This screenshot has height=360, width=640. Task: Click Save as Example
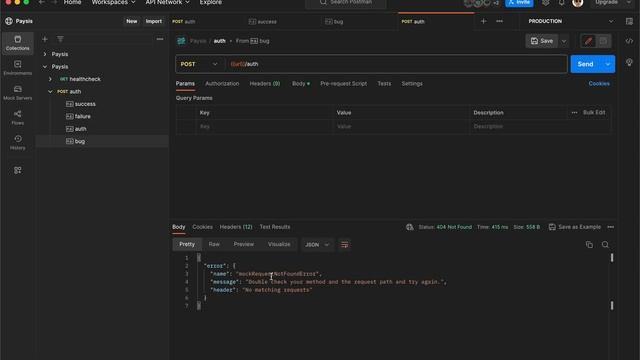tap(575, 227)
